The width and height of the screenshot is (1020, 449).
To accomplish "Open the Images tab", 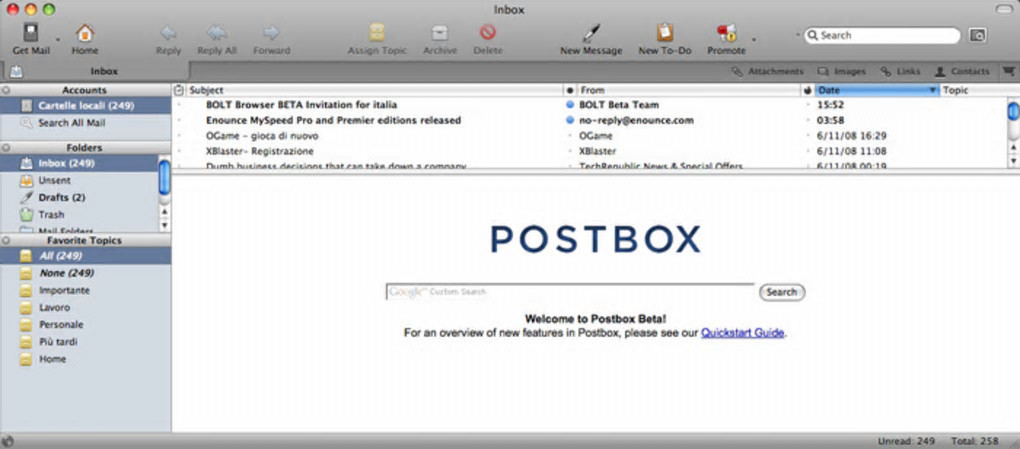I will click(842, 72).
